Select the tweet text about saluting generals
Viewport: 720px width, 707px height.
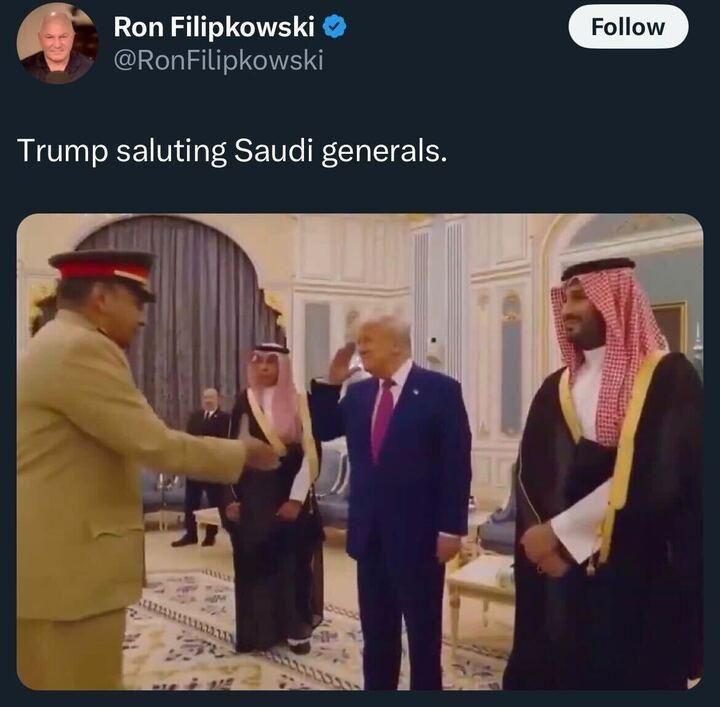click(x=232, y=151)
